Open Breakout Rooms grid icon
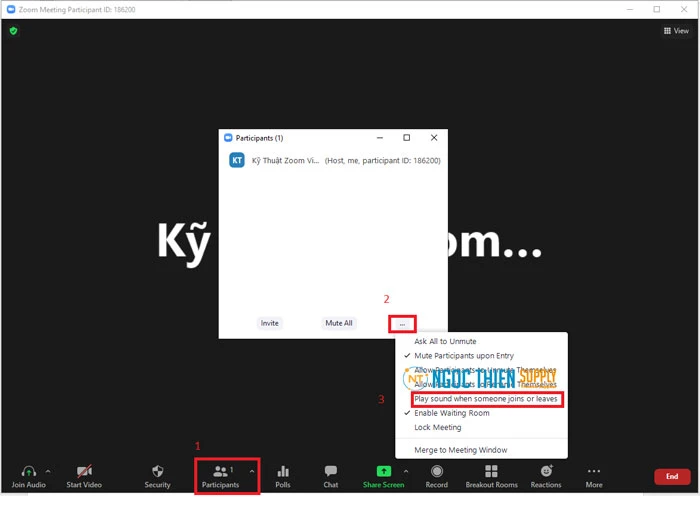The height and width of the screenshot is (521, 700). tap(492, 471)
